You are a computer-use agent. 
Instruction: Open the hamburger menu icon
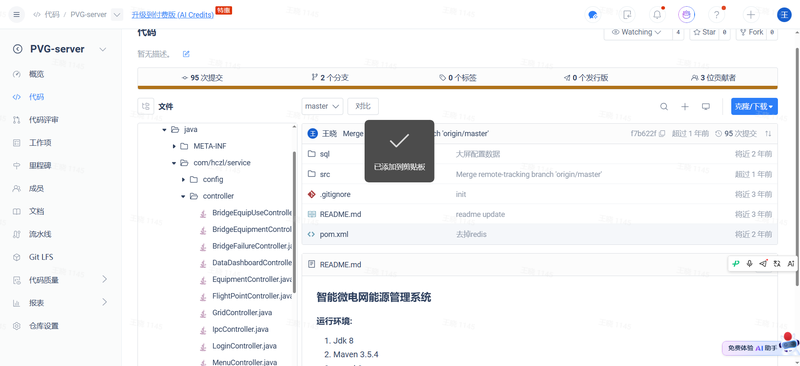point(16,14)
